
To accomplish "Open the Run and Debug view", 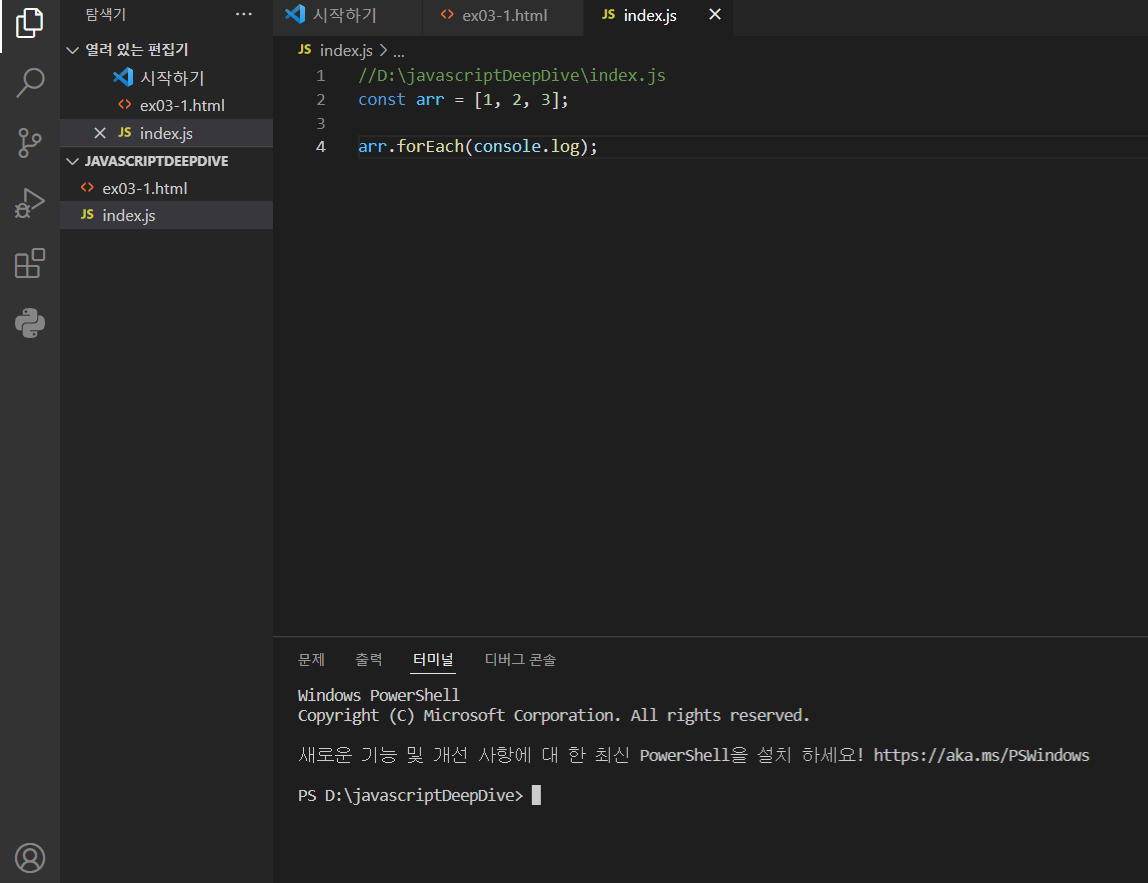I will click(x=29, y=203).
